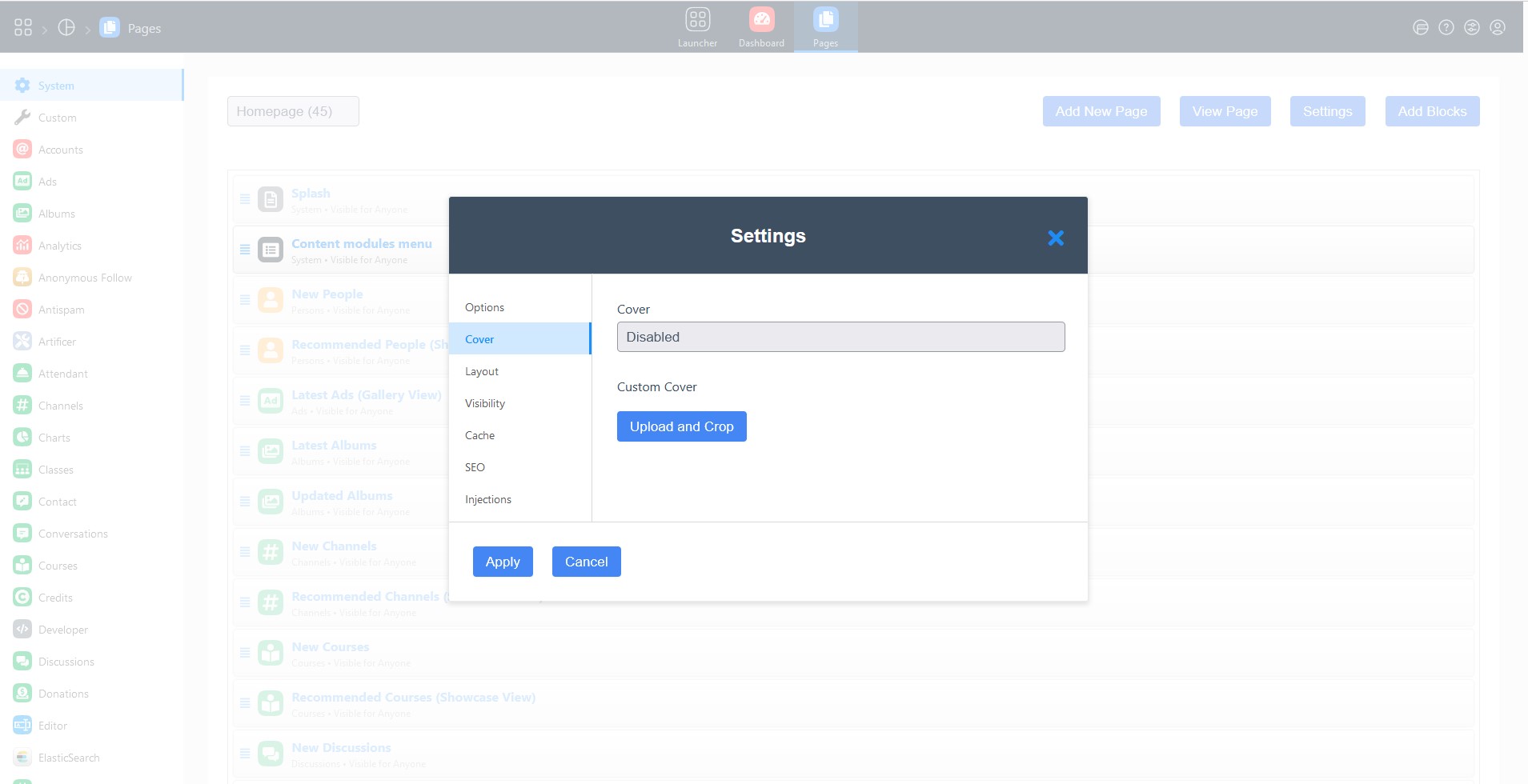The height and width of the screenshot is (784, 1528).
Task: Open the Dashboard icon in top bar
Action: point(761,20)
